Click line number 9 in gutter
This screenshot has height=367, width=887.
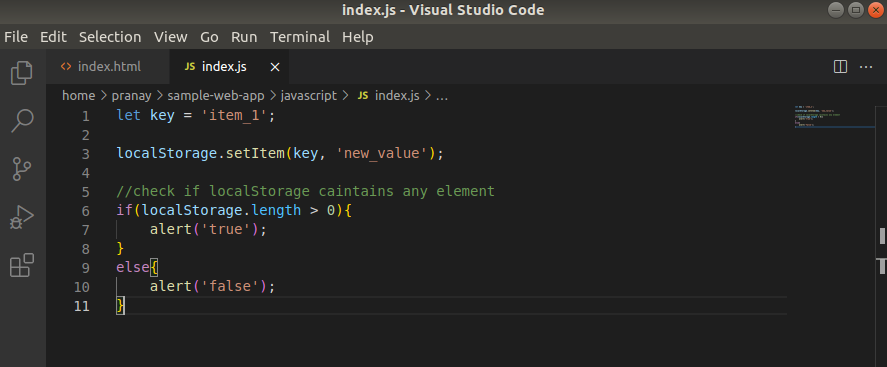(x=85, y=267)
